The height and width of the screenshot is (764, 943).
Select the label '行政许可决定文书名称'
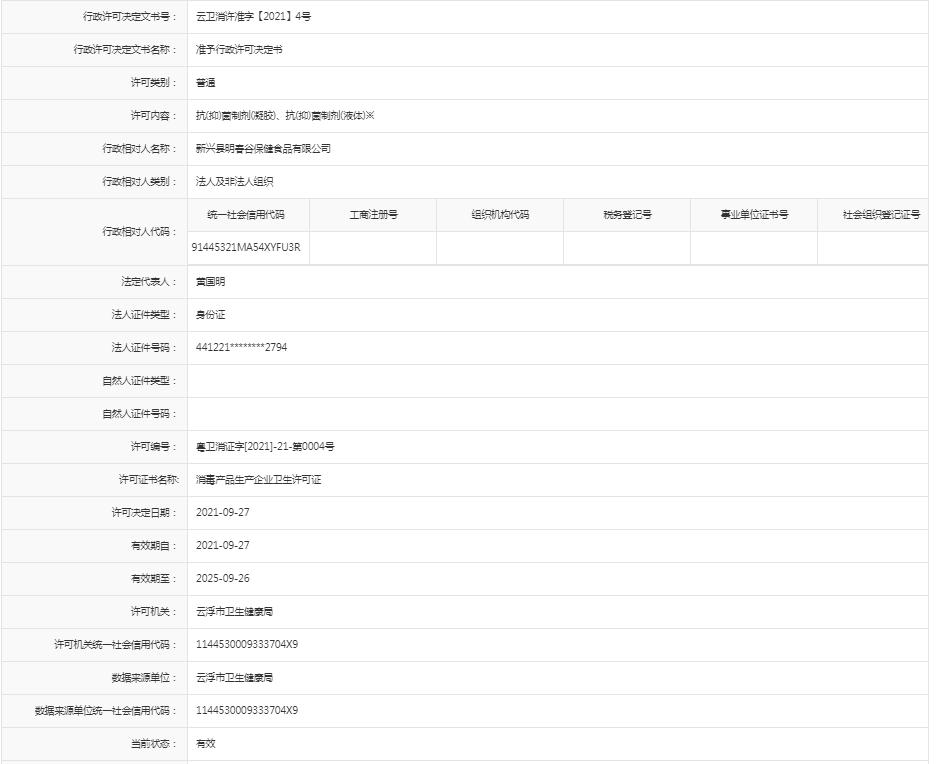click(x=125, y=50)
